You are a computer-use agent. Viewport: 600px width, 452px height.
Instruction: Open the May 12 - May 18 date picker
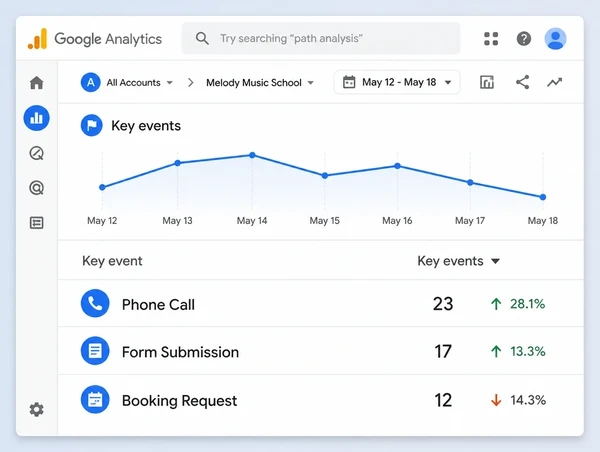tap(397, 82)
